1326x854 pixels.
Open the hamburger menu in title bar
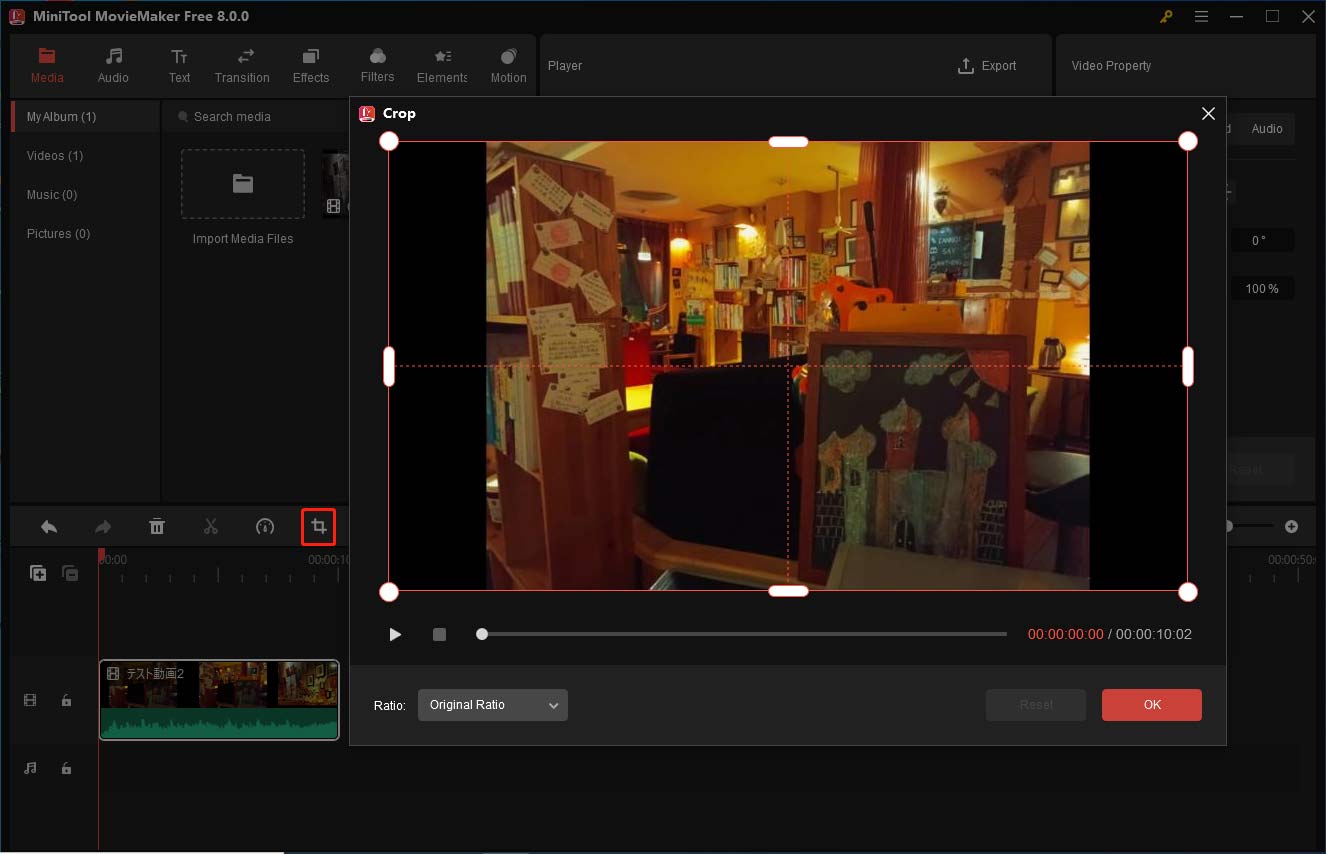pos(1201,16)
